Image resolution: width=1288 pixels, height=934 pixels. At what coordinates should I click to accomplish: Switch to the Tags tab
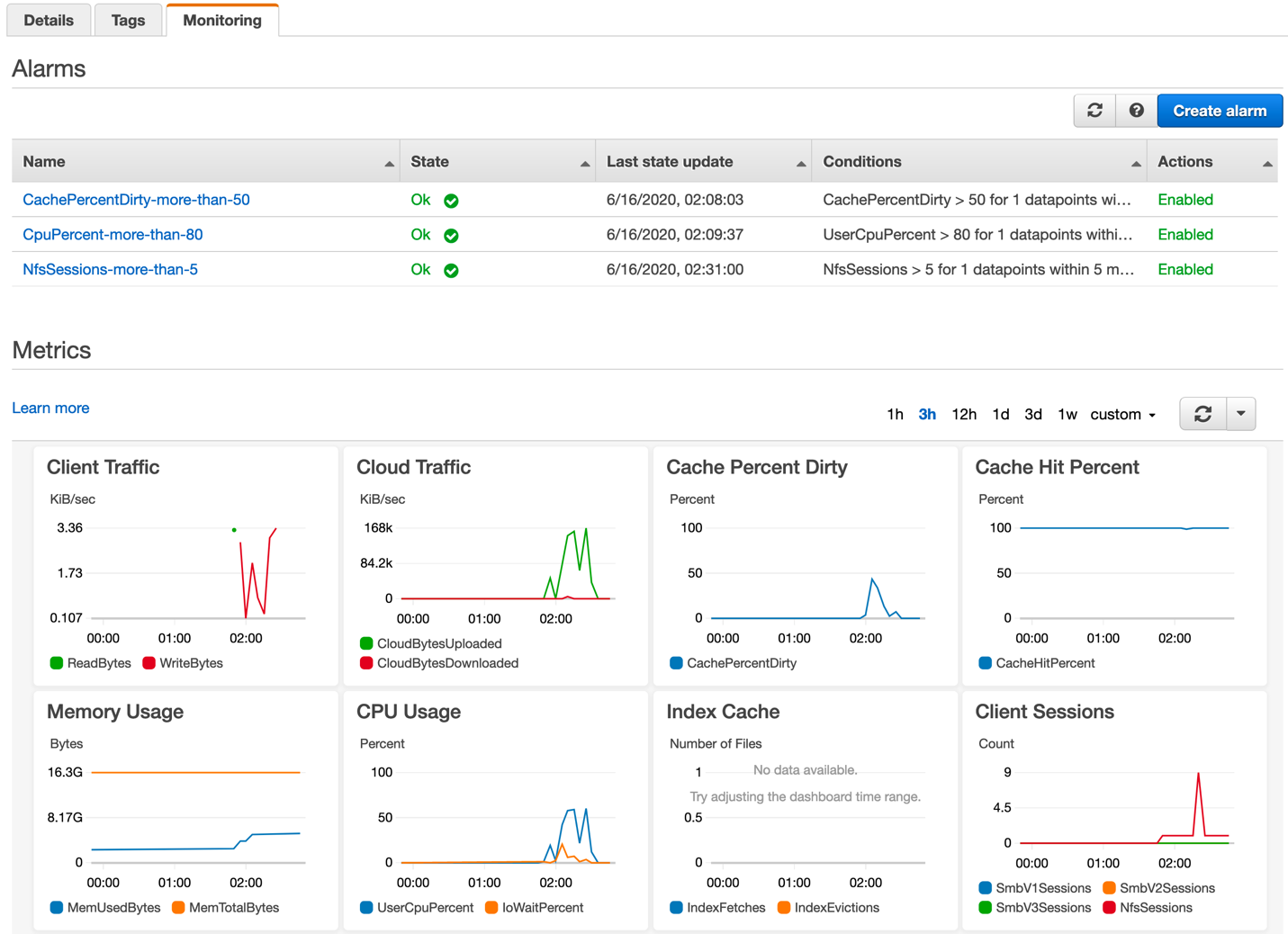[x=127, y=20]
